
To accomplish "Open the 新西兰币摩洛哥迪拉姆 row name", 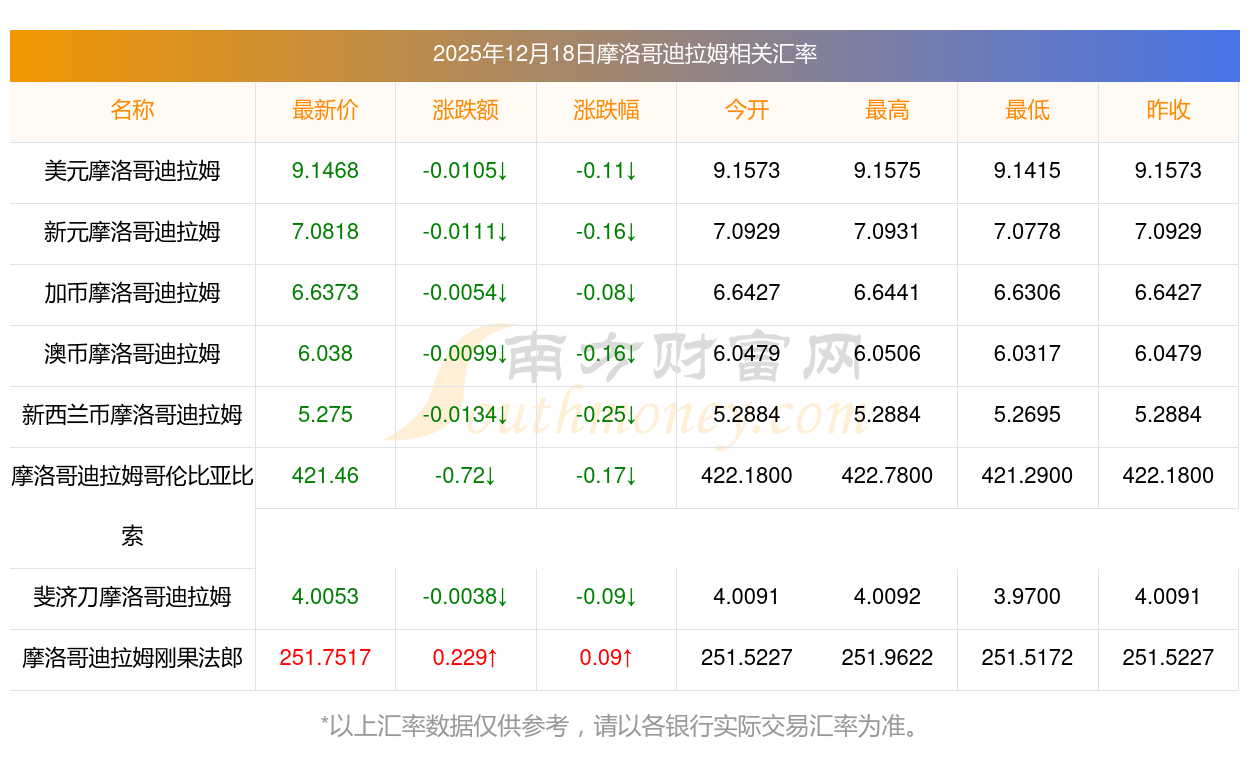I will pyautogui.click(x=132, y=415).
